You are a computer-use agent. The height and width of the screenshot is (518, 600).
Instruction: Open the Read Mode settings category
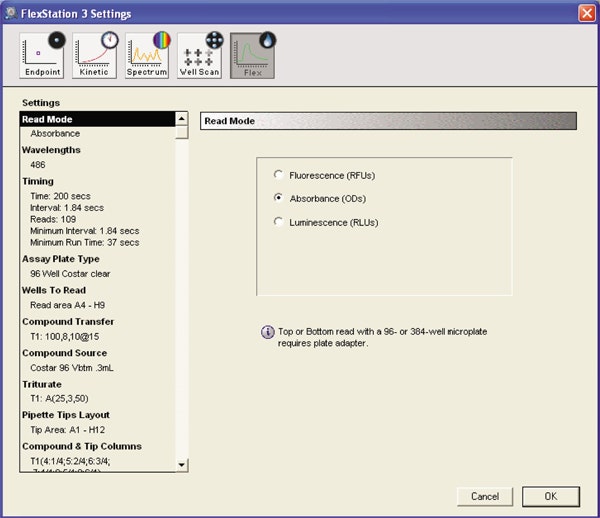(98, 119)
